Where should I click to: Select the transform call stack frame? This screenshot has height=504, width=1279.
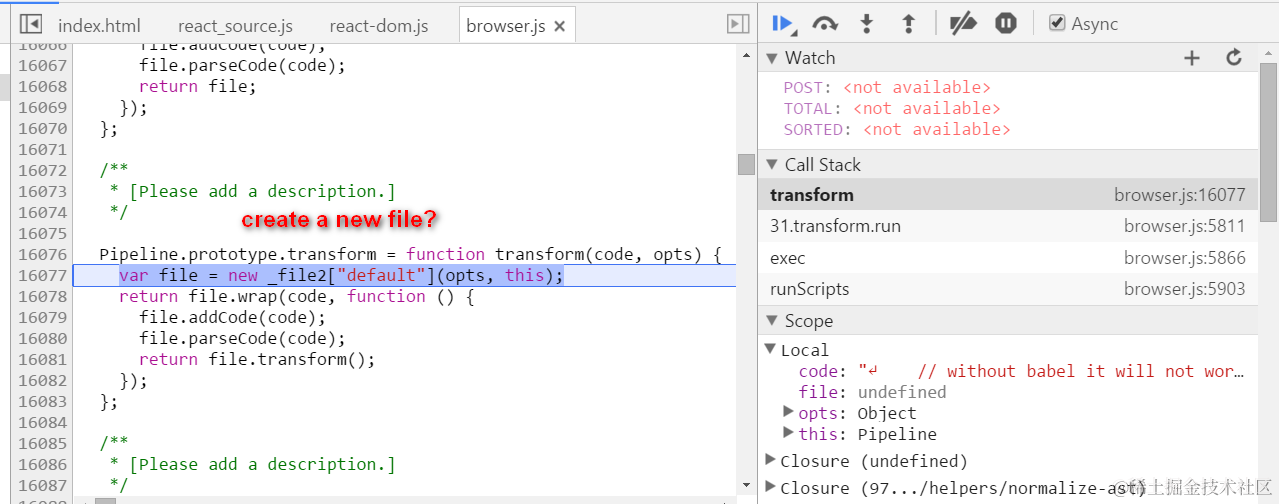[1008, 195]
